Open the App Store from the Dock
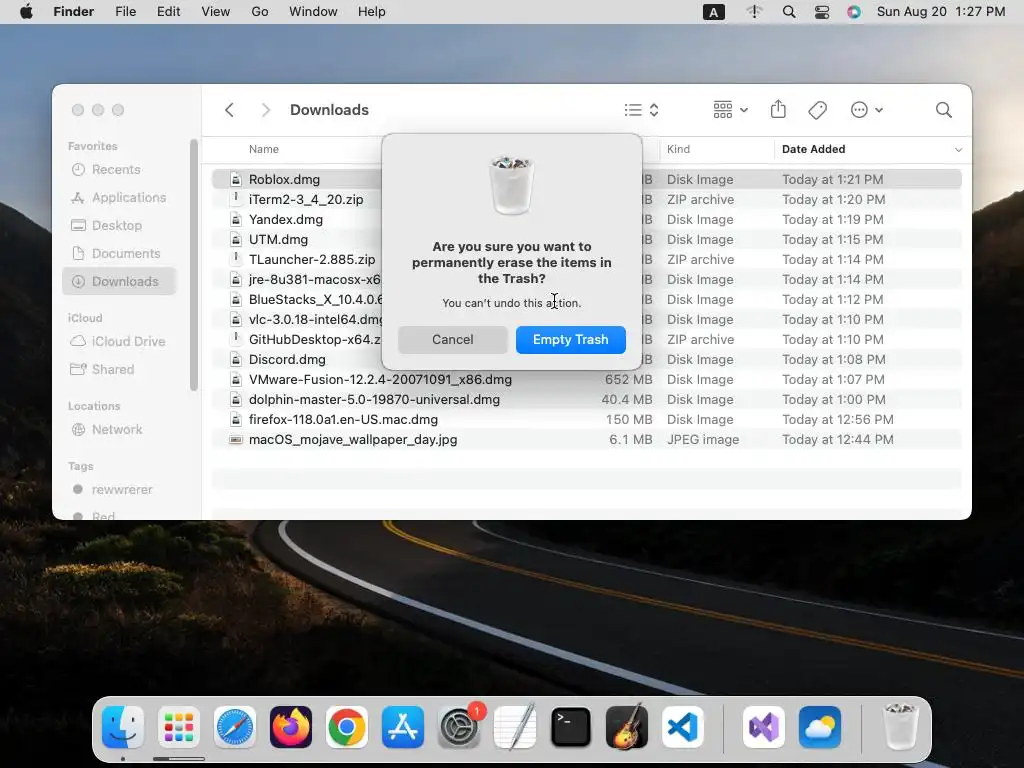 [402, 727]
